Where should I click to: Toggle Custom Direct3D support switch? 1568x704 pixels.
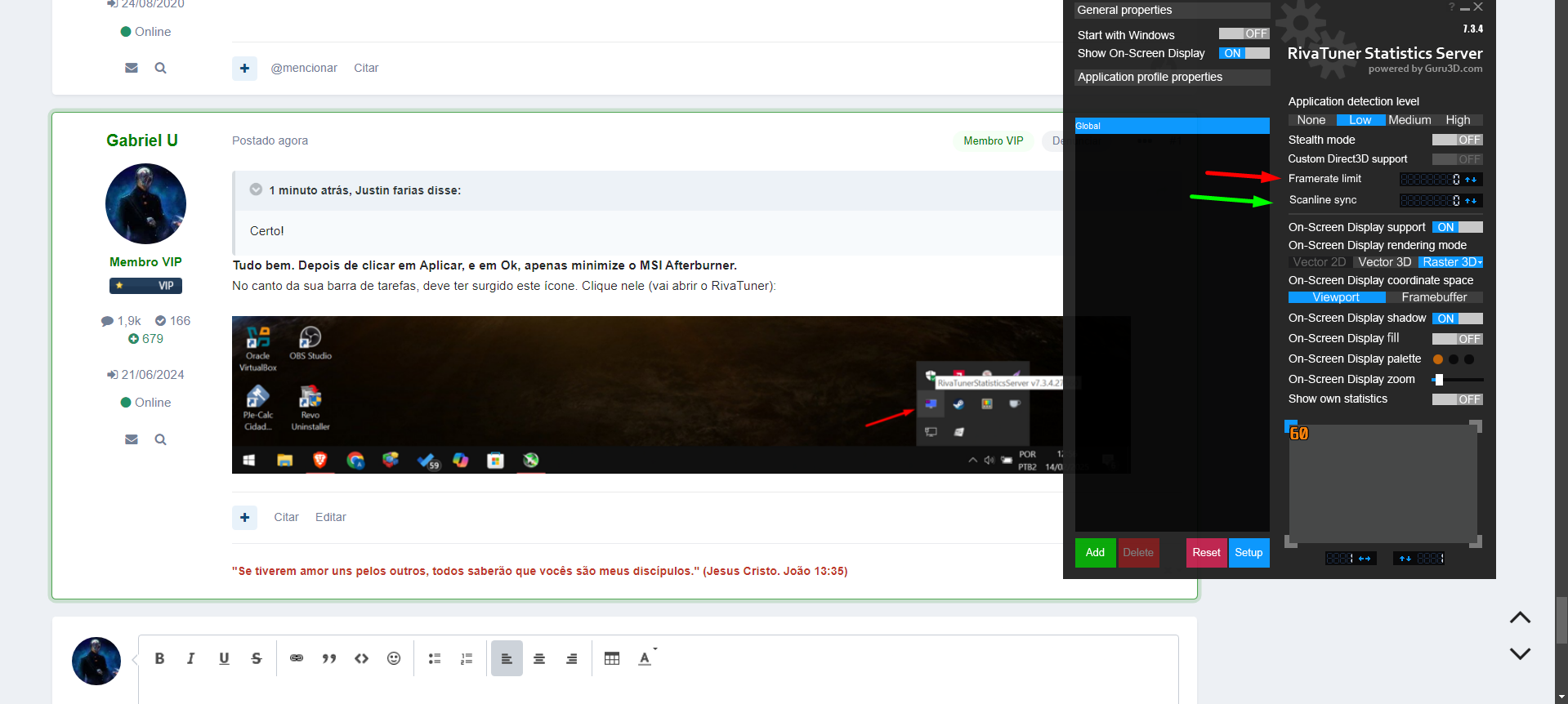point(1457,159)
